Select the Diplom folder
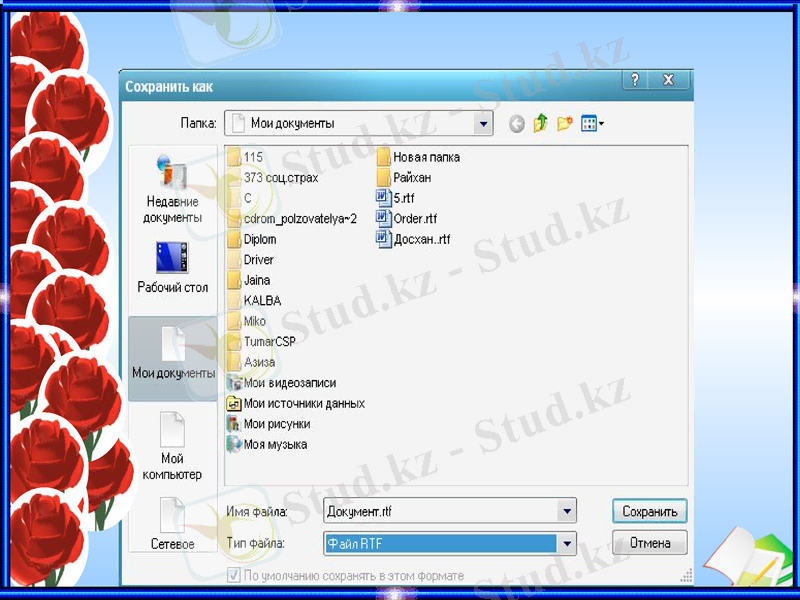The height and width of the screenshot is (600, 800). coord(259,240)
